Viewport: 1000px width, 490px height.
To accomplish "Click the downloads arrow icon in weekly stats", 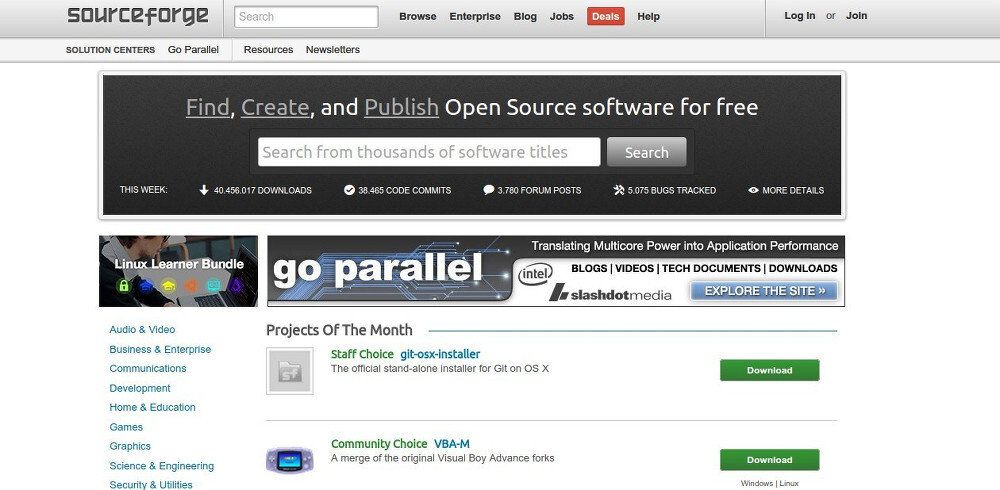I will [204, 190].
